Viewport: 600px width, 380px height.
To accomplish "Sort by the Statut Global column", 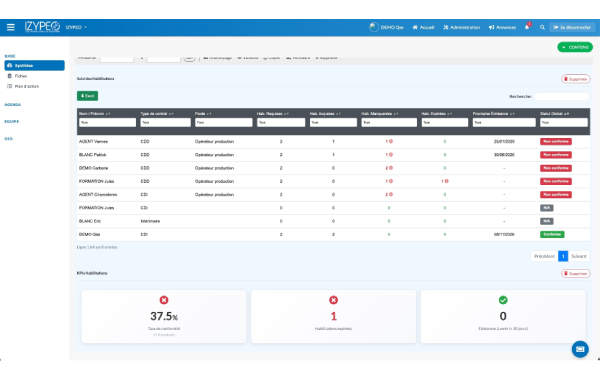I will [x=554, y=114].
